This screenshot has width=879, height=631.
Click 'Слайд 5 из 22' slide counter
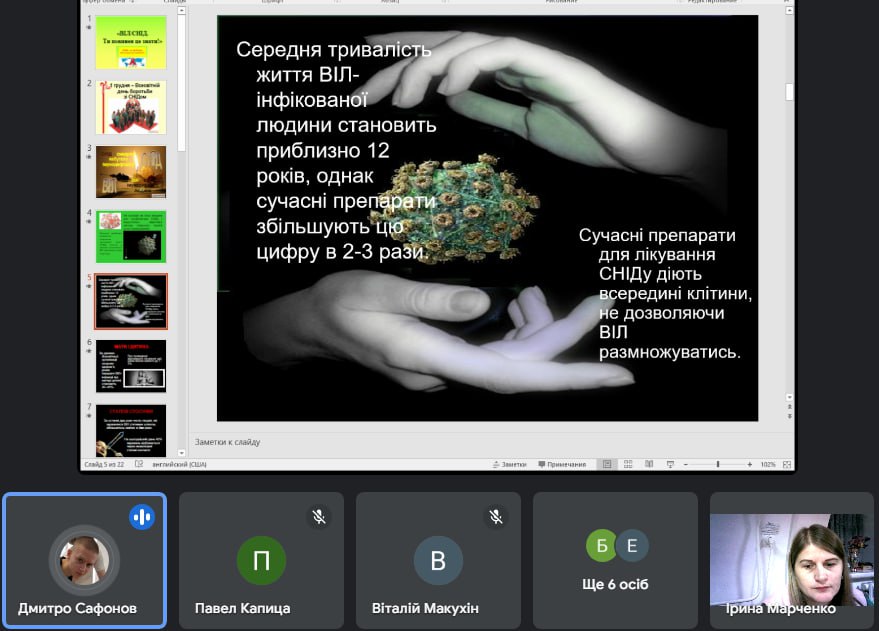(104, 465)
